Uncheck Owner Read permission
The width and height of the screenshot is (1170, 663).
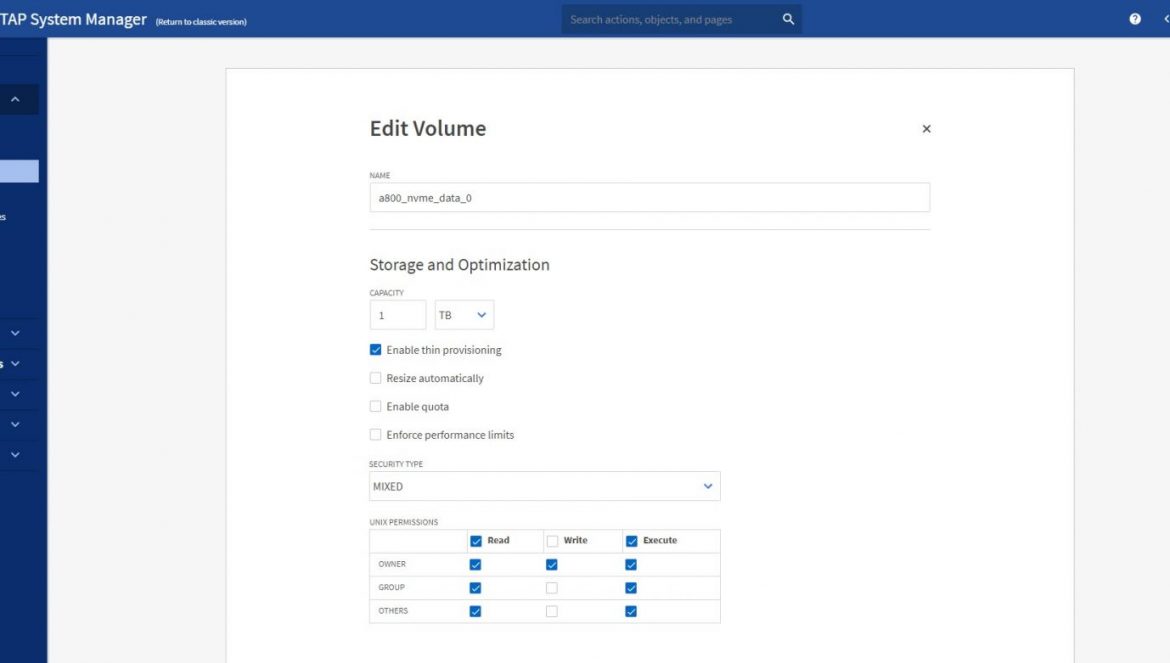[x=475, y=565]
